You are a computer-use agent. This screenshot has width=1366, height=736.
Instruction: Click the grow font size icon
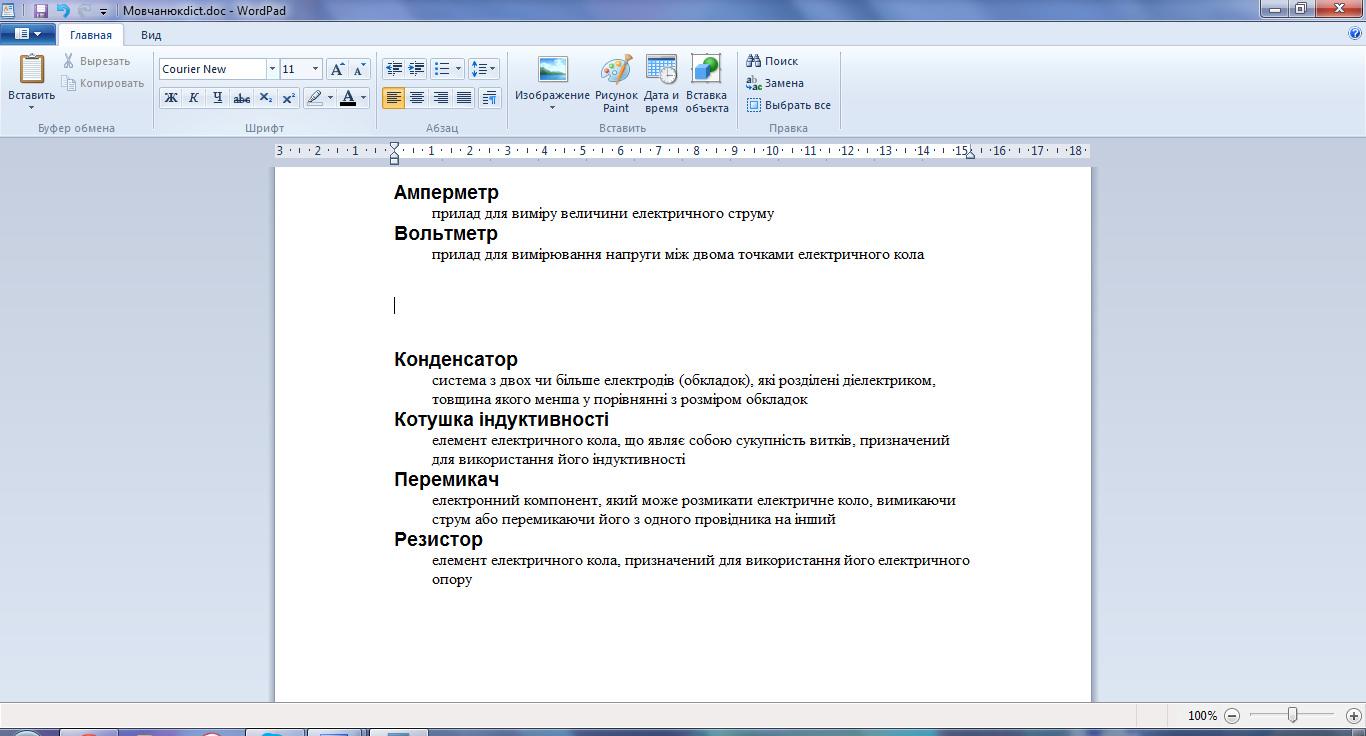click(x=338, y=69)
